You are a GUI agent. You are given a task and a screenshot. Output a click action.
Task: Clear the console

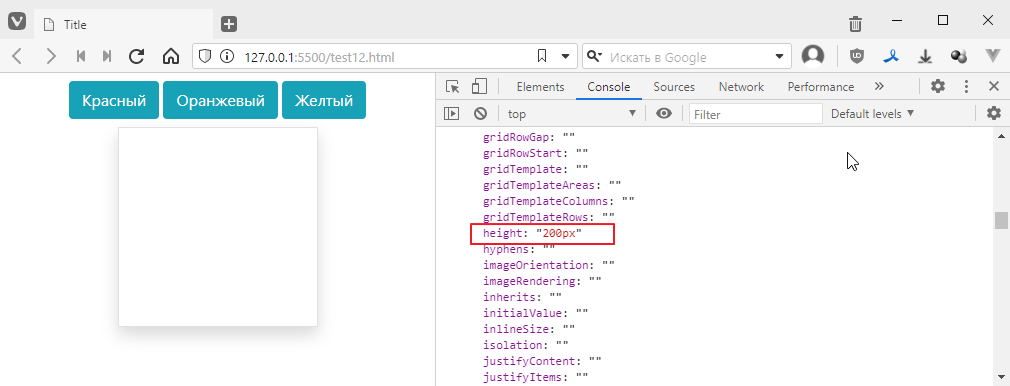pyautogui.click(x=480, y=114)
